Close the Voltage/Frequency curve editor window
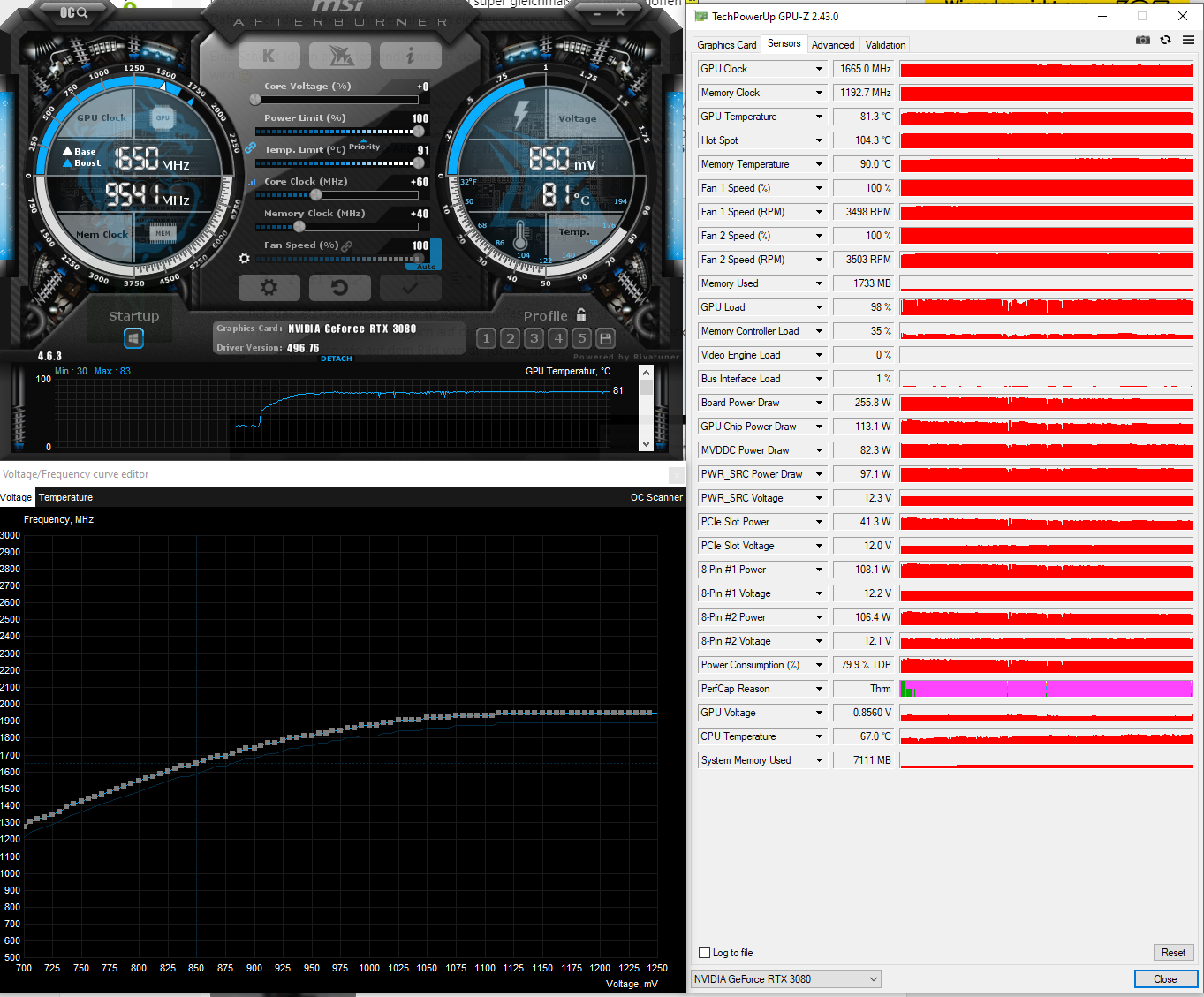The image size is (1204, 997). click(x=677, y=475)
